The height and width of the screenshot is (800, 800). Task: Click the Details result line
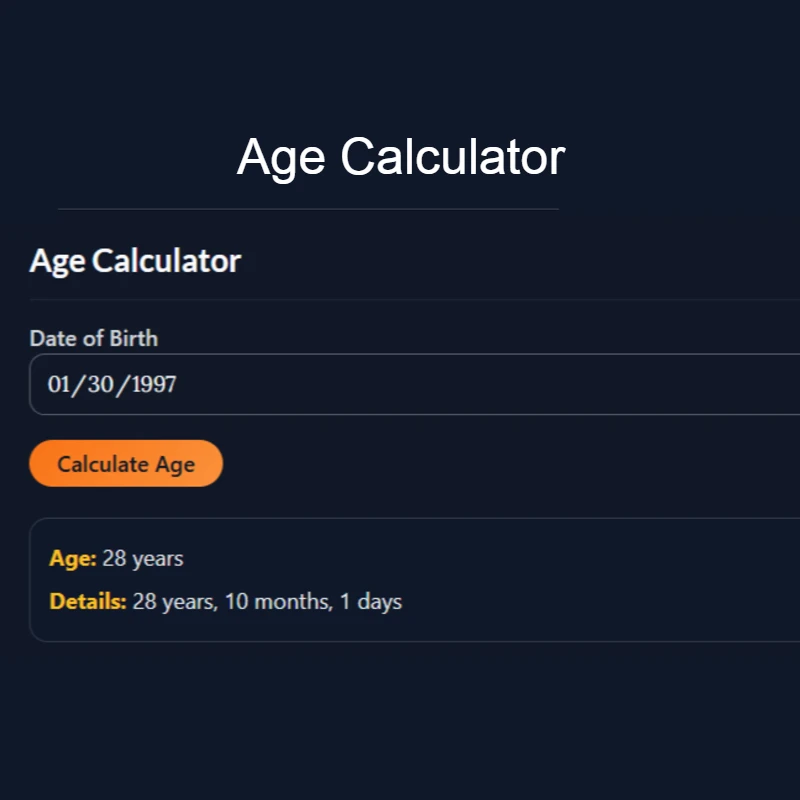tap(225, 601)
